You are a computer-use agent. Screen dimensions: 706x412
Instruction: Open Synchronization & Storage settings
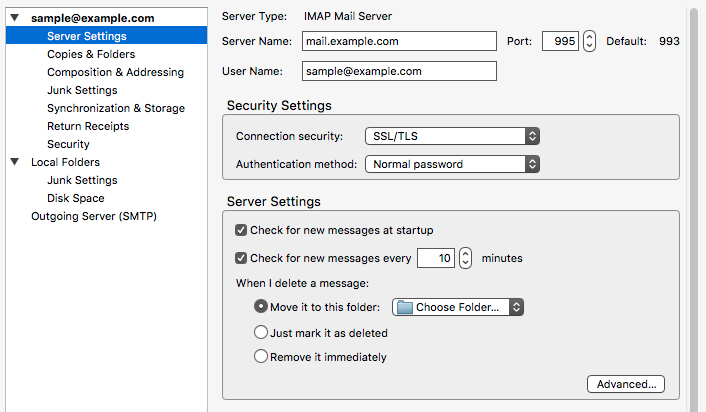116,108
